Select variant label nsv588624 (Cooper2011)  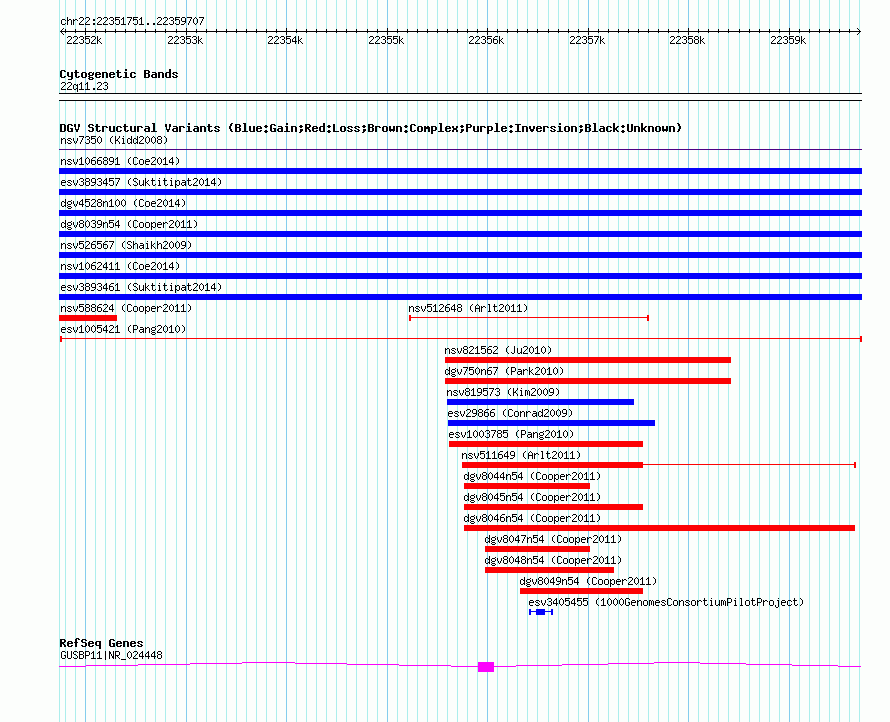[x=126, y=308]
